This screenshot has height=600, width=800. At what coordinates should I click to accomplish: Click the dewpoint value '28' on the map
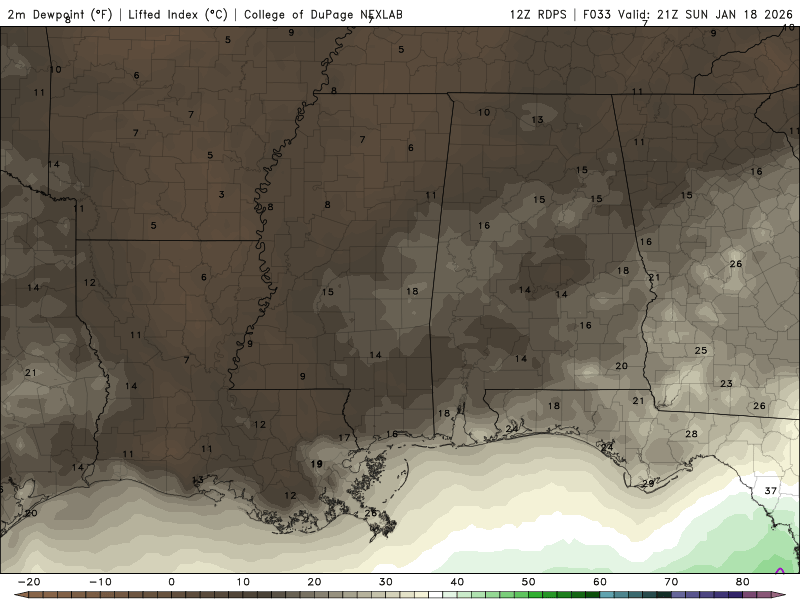(x=691, y=434)
